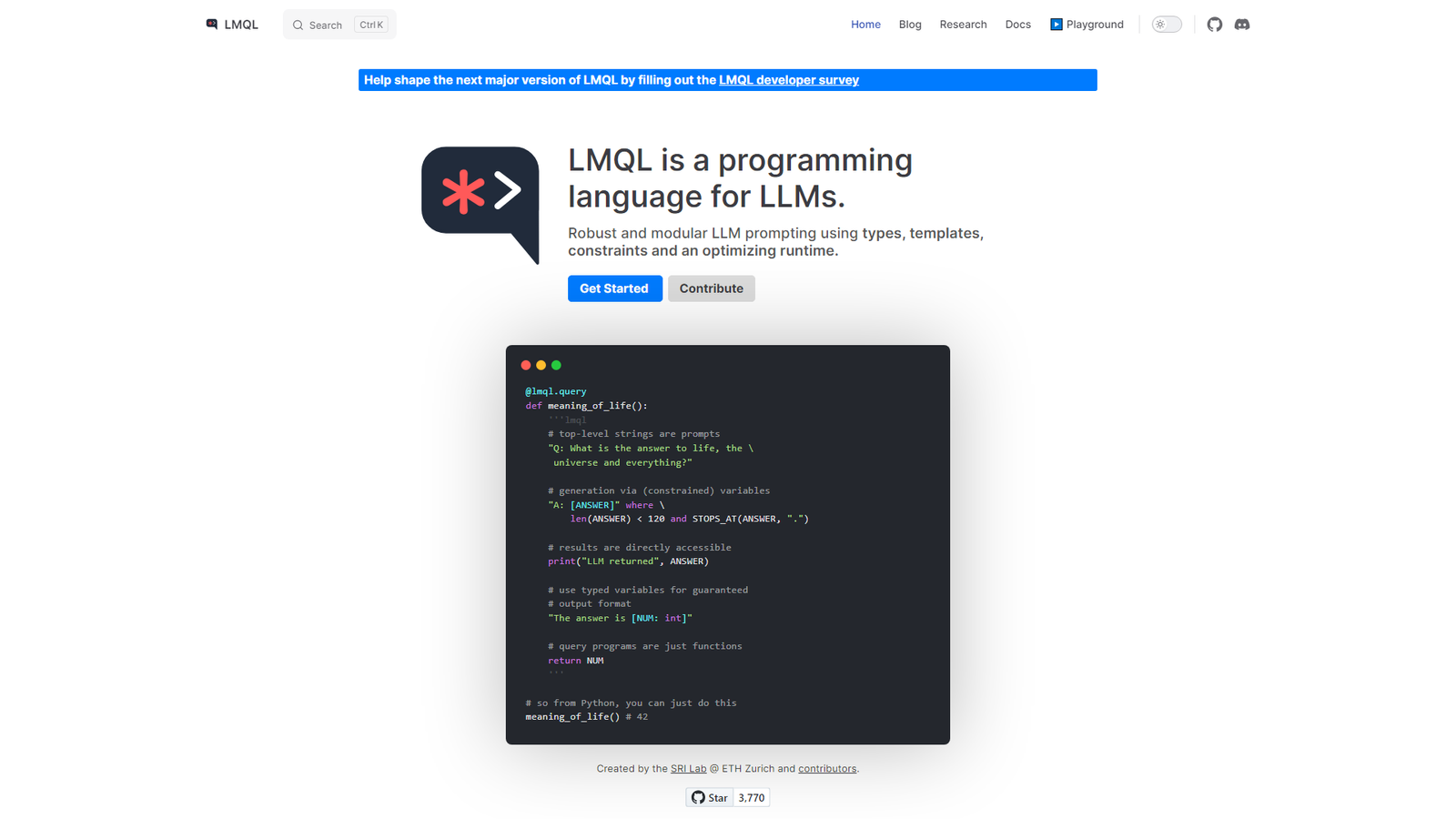
Task: Go to the Home nav item
Action: pos(865,25)
